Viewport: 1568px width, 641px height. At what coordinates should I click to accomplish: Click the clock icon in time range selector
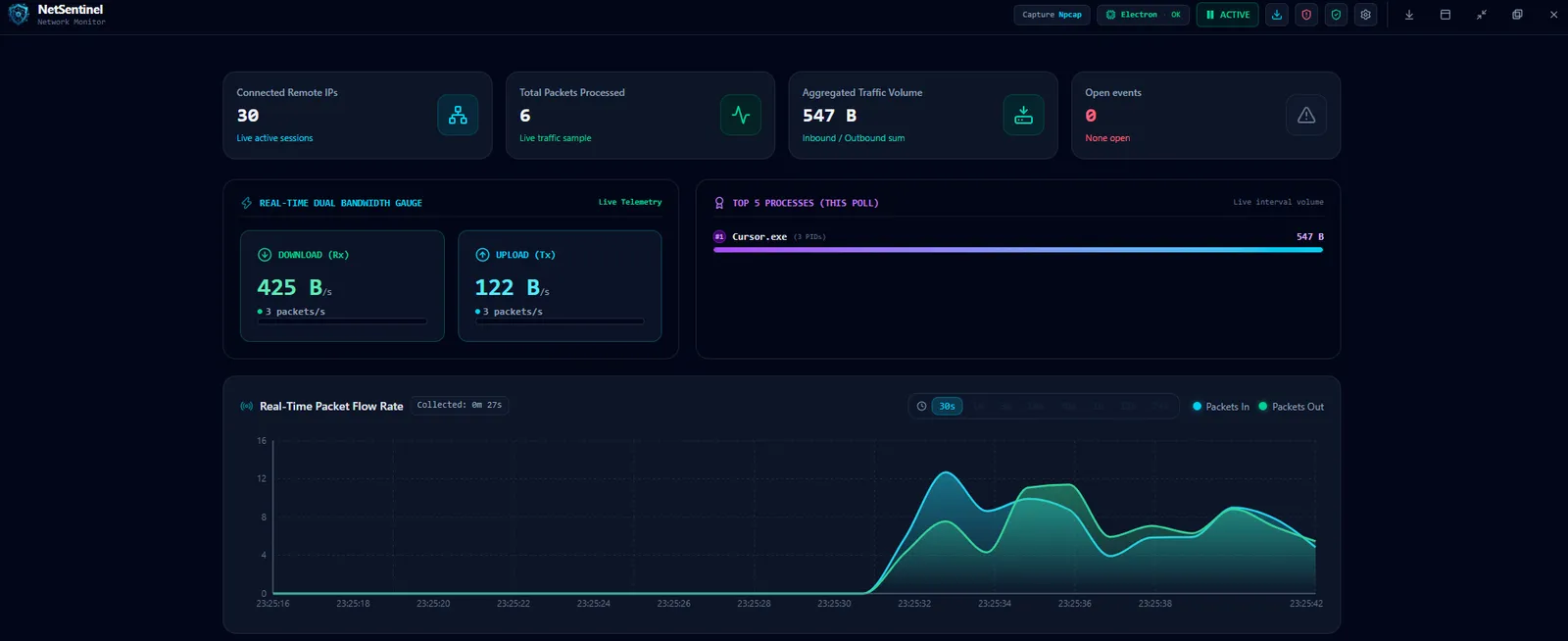921,406
